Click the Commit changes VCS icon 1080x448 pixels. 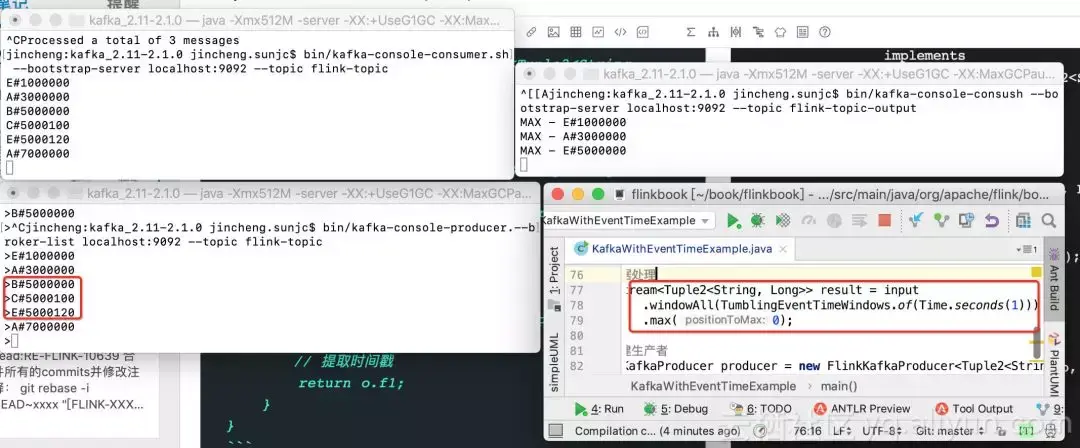pos(941,221)
